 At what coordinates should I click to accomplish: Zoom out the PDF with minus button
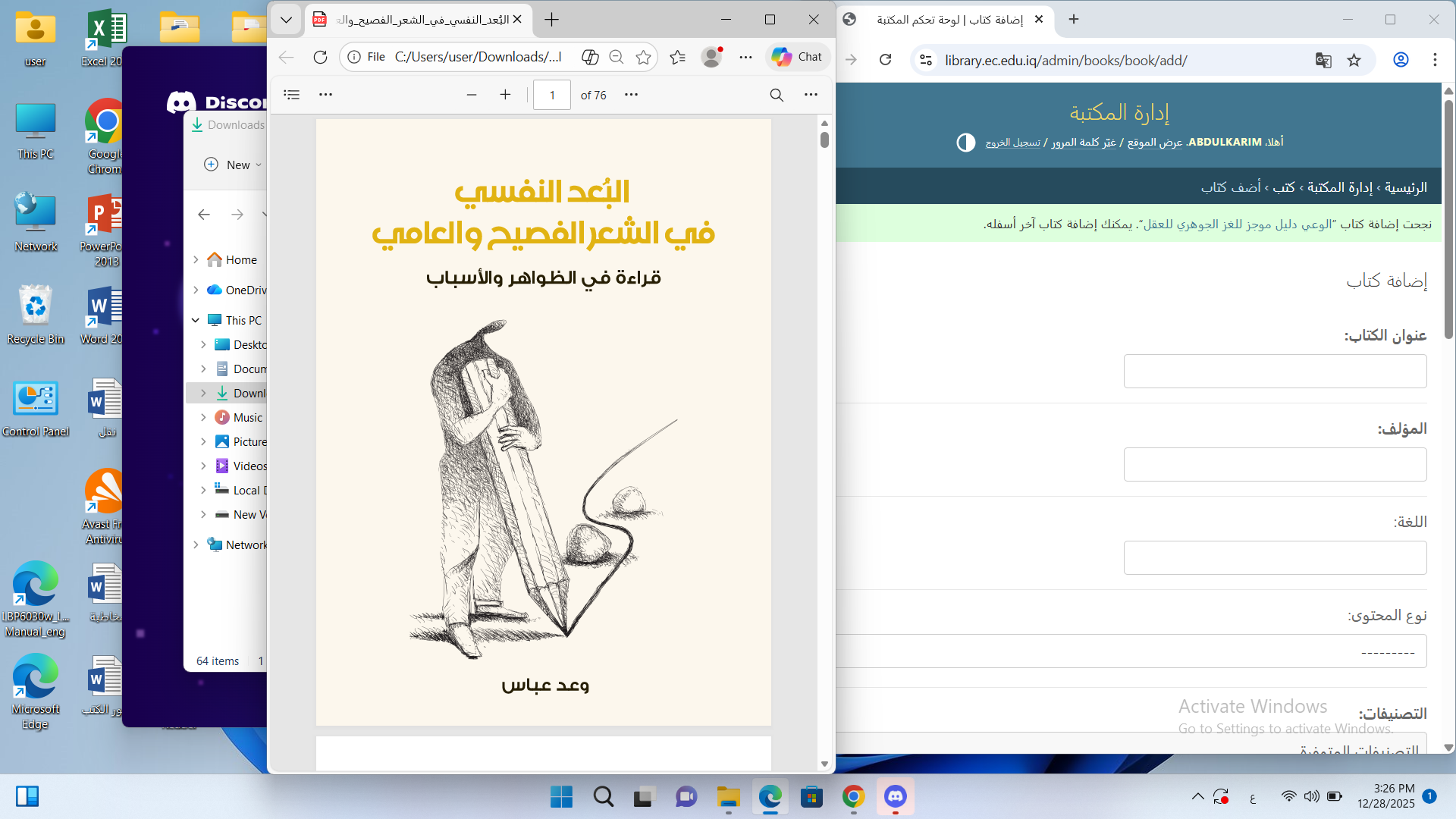pyautogui.click(x=472, y=95)
